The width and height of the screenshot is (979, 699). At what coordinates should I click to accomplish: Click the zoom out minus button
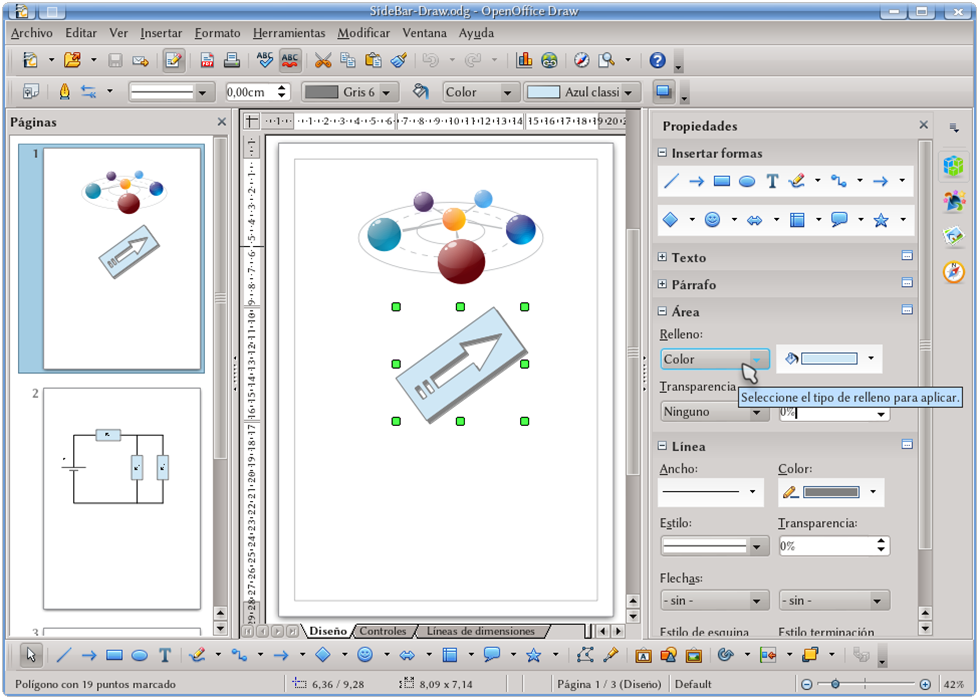806,684
